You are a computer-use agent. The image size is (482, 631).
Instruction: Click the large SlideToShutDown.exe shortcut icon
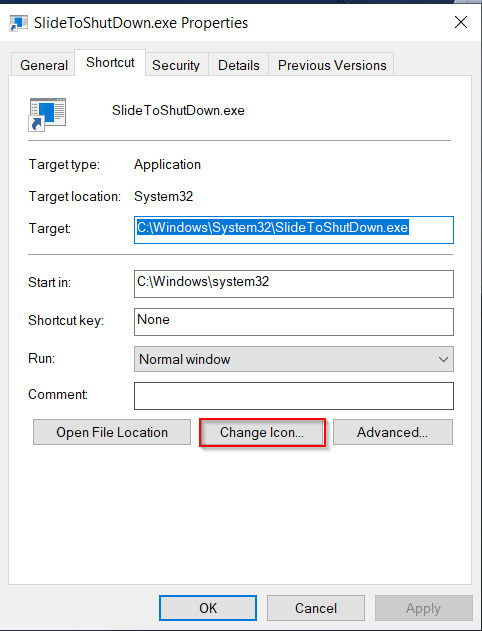pos(47,114)
